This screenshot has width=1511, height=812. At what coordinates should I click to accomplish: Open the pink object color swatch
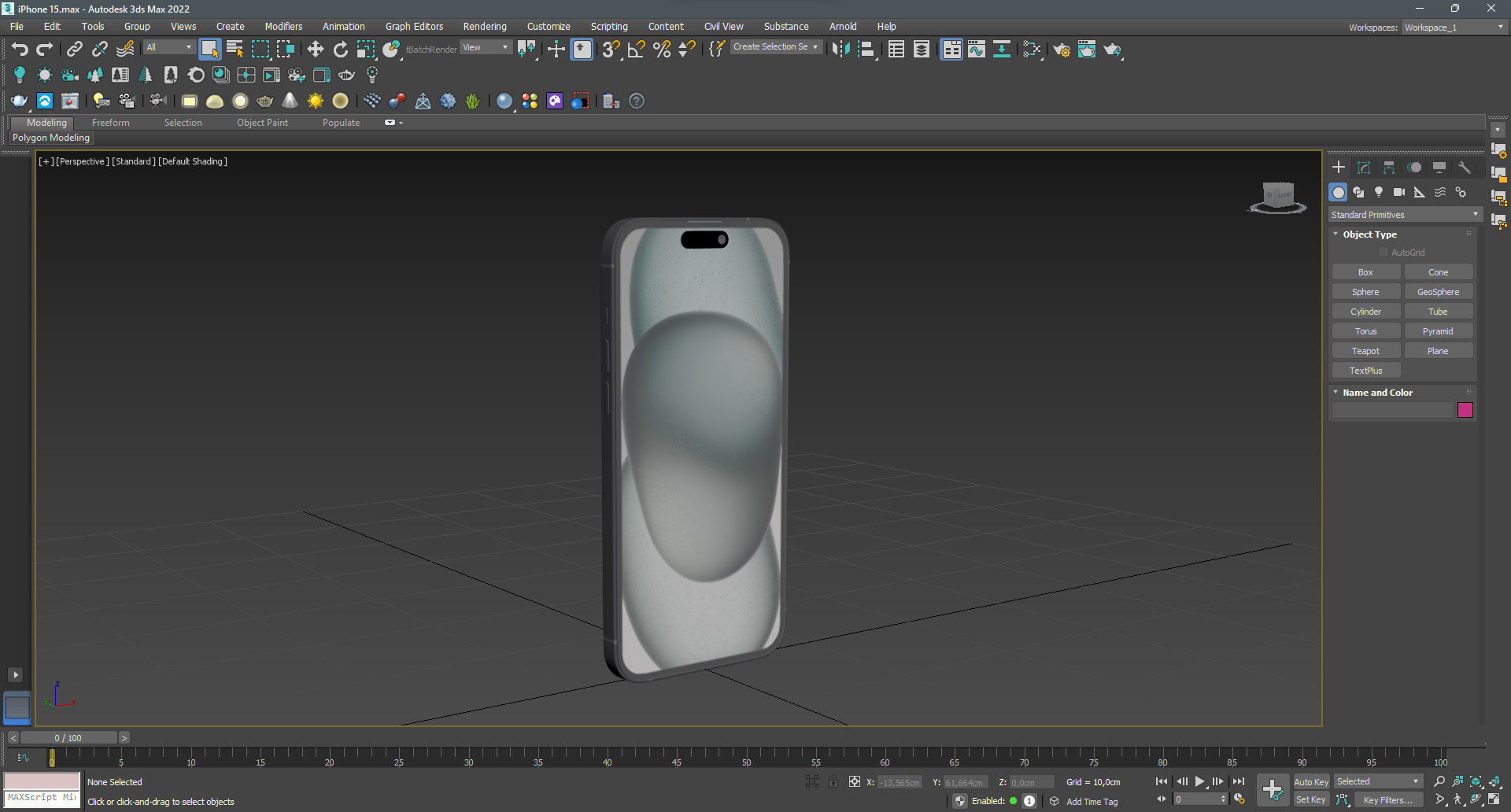coord(1465,410)
